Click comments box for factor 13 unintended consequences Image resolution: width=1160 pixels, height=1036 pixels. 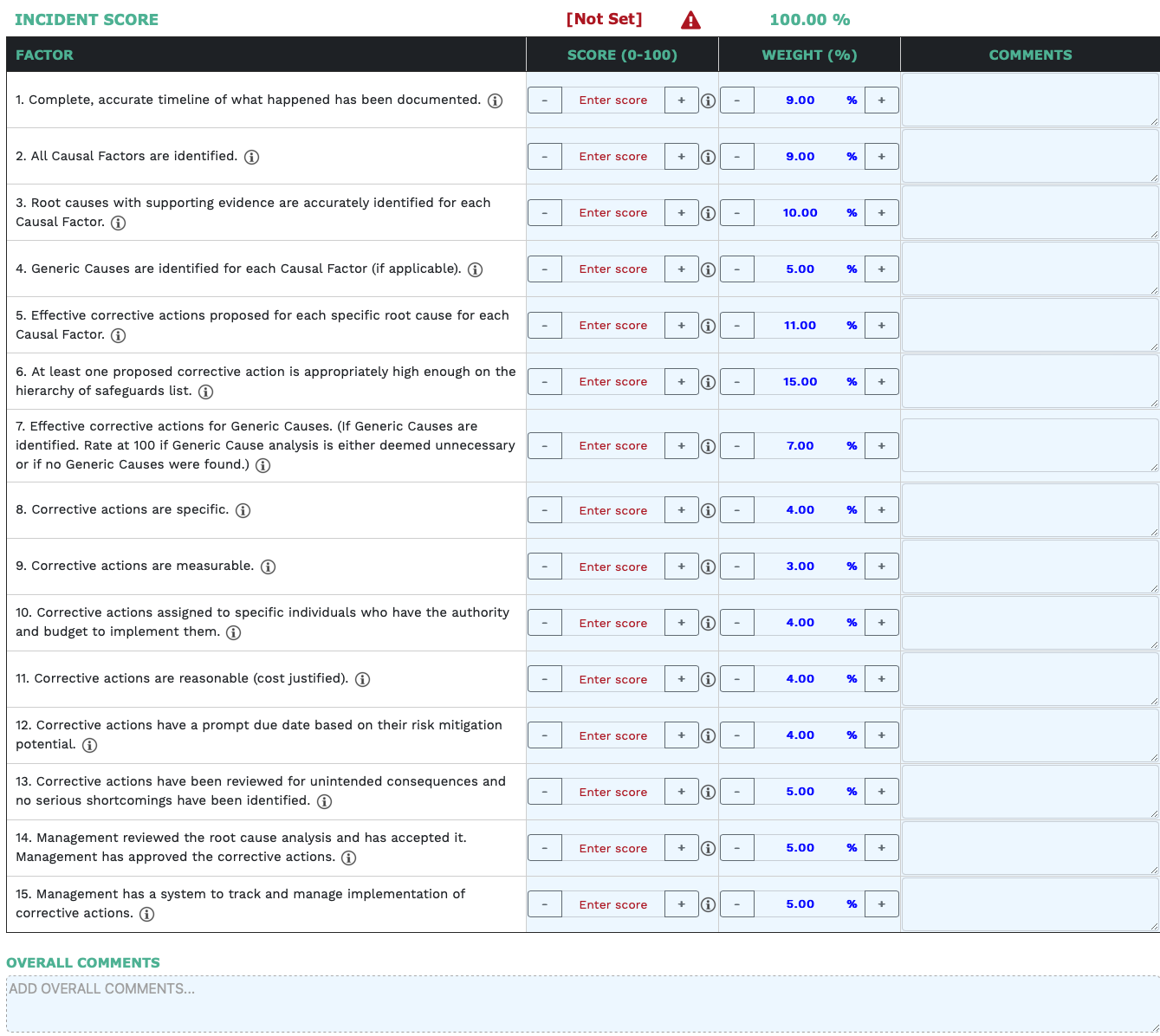coord(1029,791)
